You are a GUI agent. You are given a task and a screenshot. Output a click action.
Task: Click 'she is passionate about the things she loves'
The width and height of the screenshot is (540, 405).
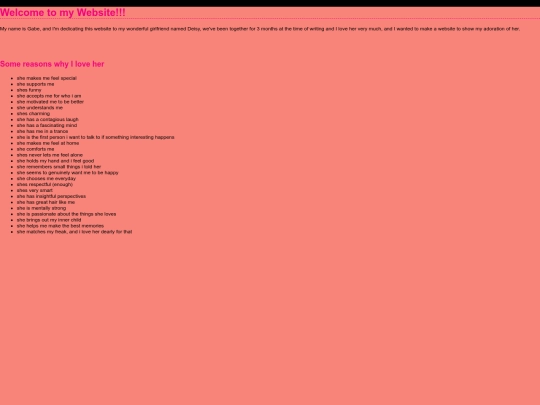coord(67,214)
